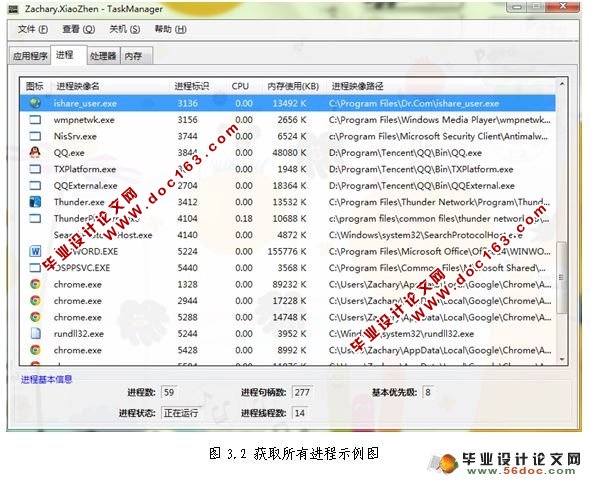Click the QQExternal.exe process icon
Screen dimensions: 591x481
pos(35,185)
